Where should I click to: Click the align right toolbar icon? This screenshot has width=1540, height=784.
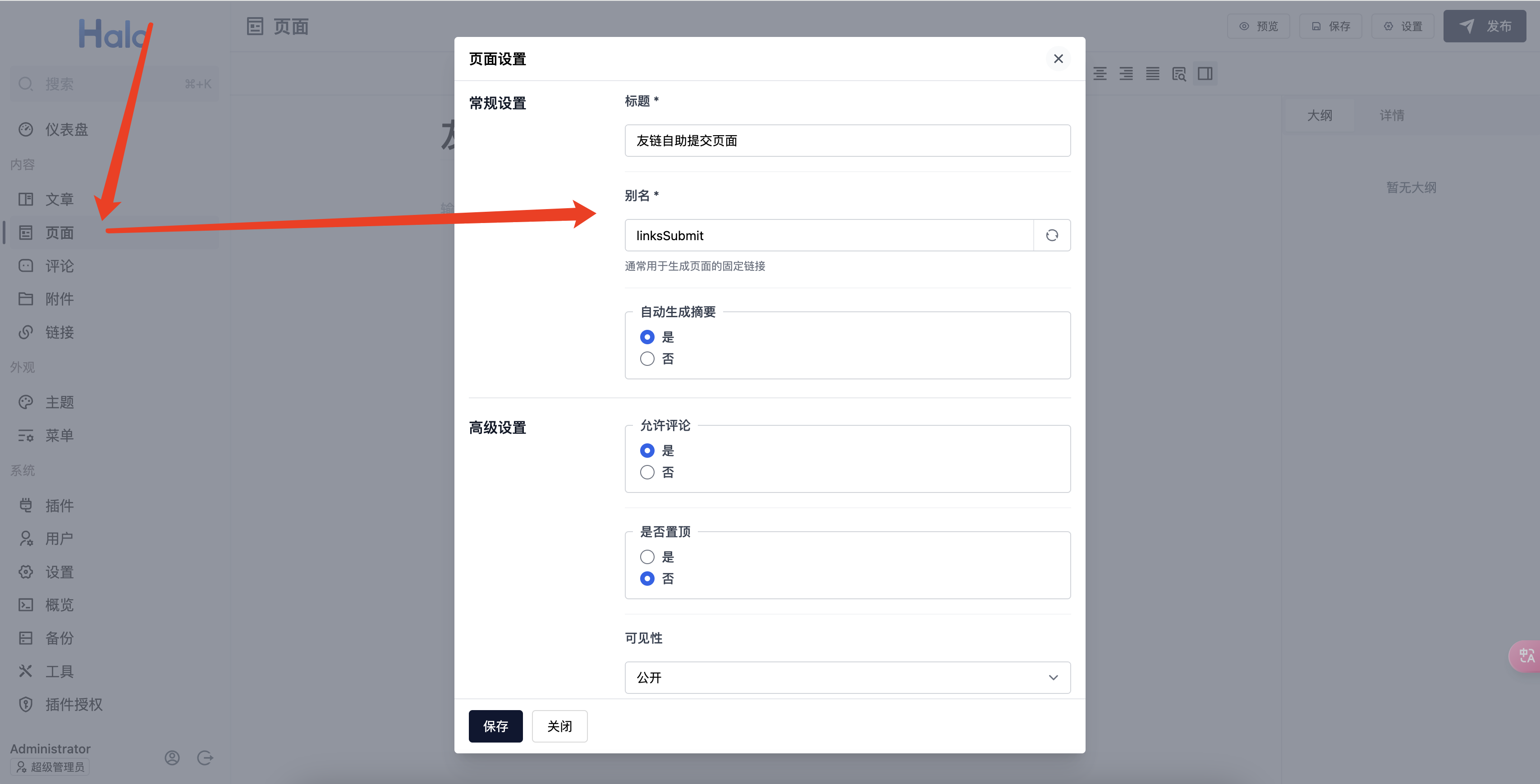[1126, 73]
